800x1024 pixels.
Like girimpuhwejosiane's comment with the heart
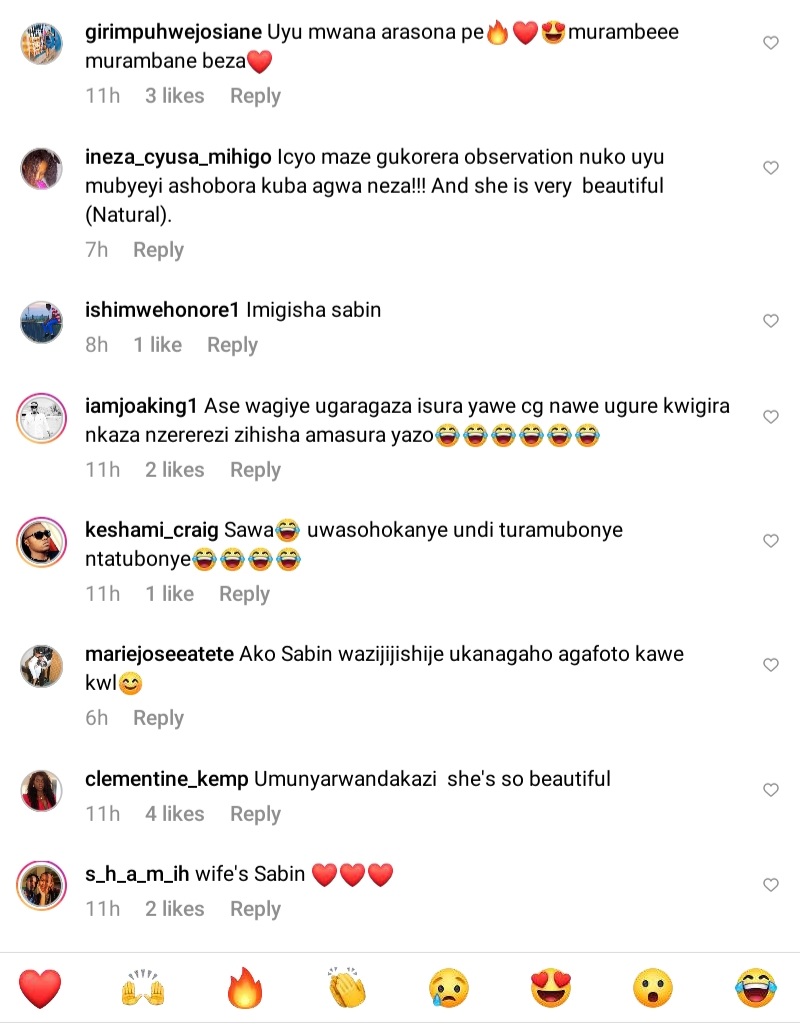click(771, 43)
